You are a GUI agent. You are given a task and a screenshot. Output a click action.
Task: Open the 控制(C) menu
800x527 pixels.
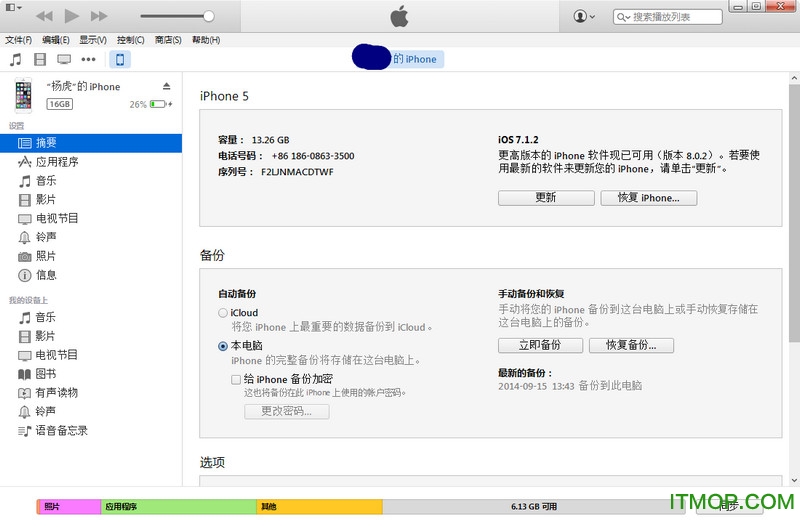[x=131, y=40]
